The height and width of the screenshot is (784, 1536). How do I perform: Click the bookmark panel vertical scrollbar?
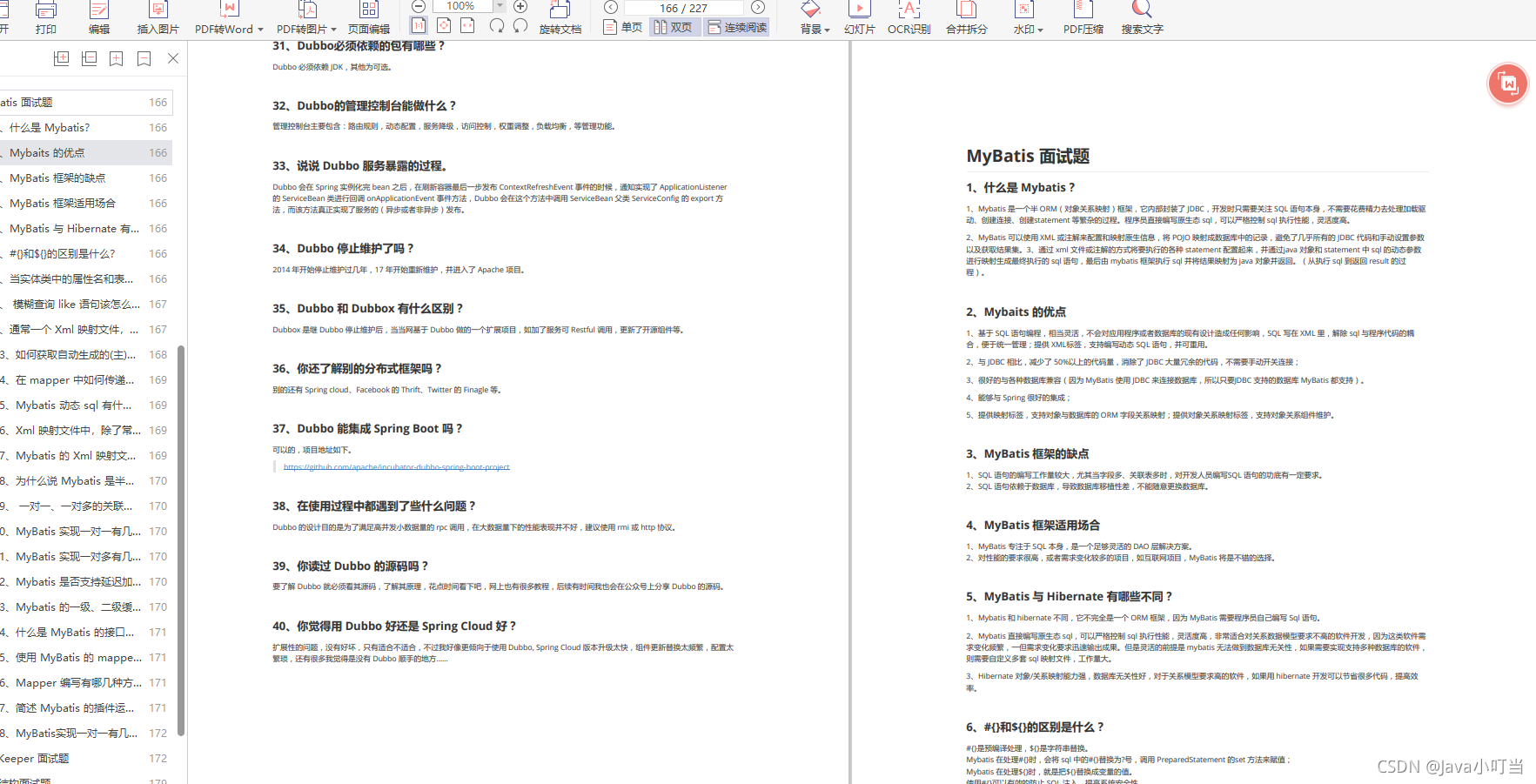point(181,539)
